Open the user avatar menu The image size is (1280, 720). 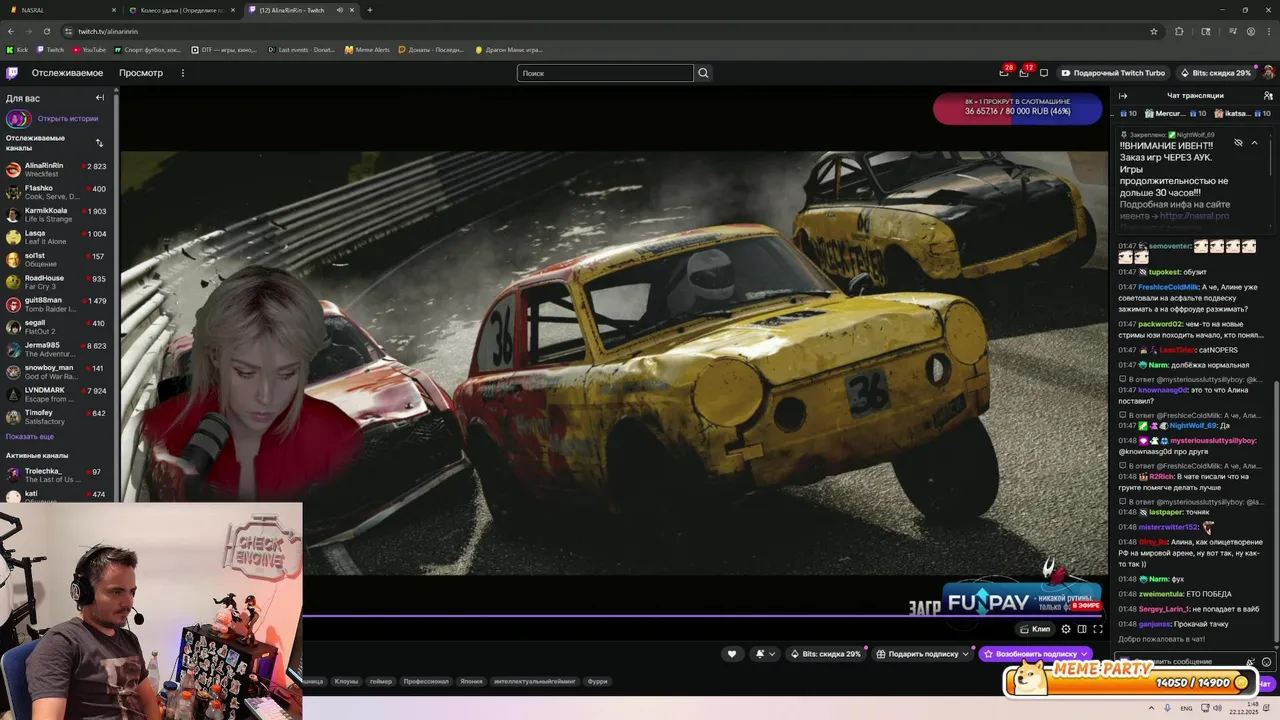(x=1268, y=73)
